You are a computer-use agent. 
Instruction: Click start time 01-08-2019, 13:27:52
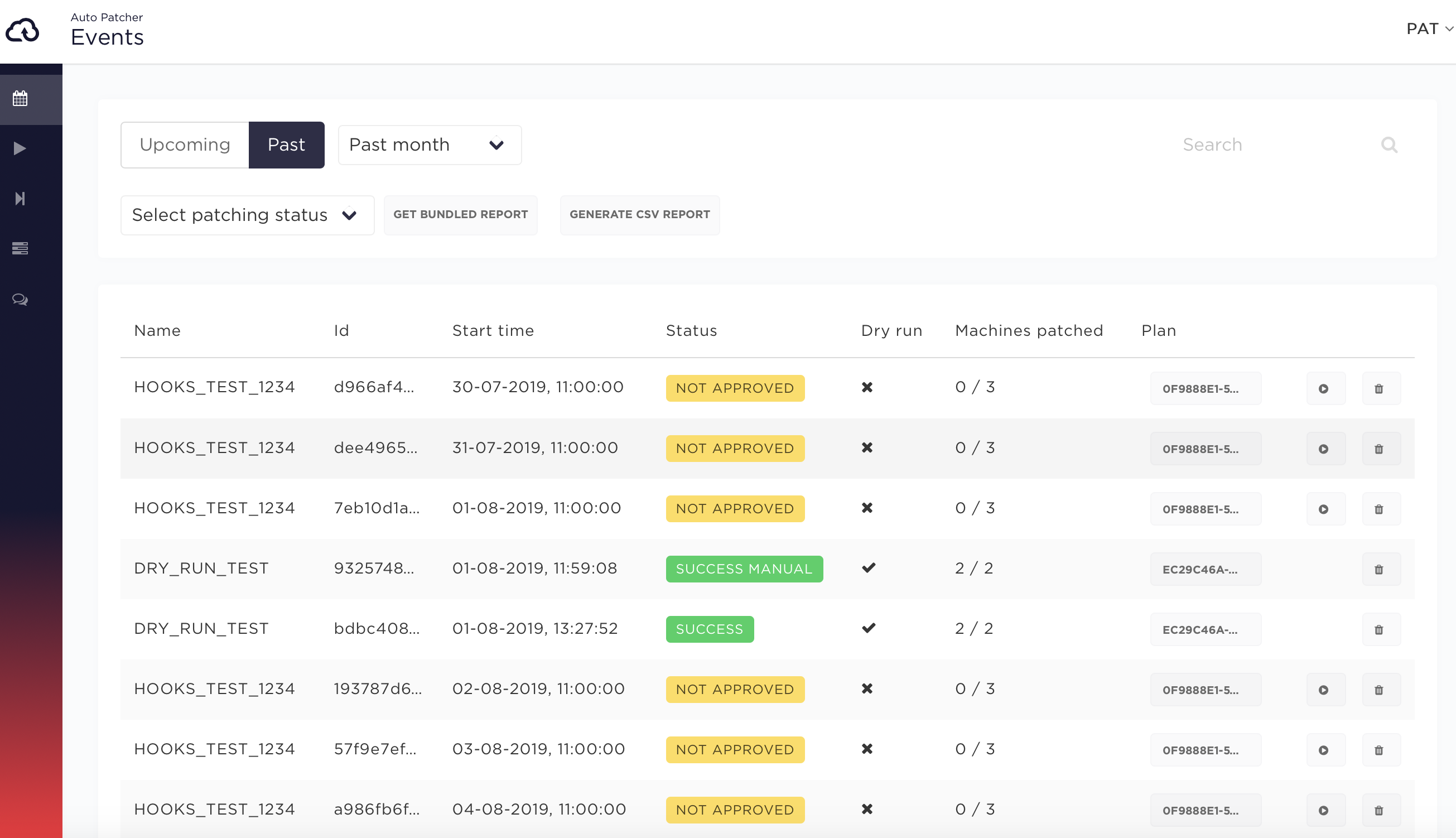[534, 629]
